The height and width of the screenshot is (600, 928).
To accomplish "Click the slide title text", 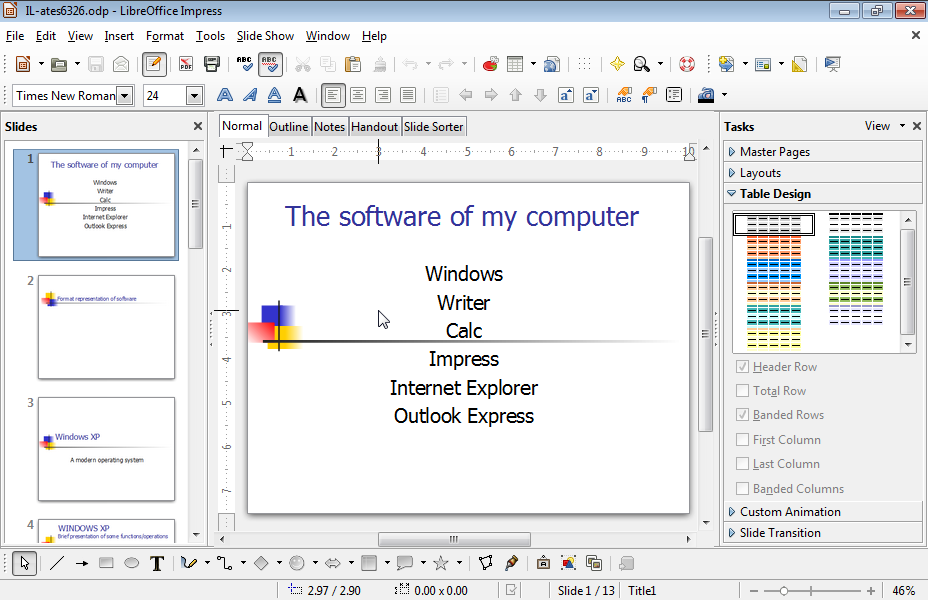I will click(x=462, y=217).
